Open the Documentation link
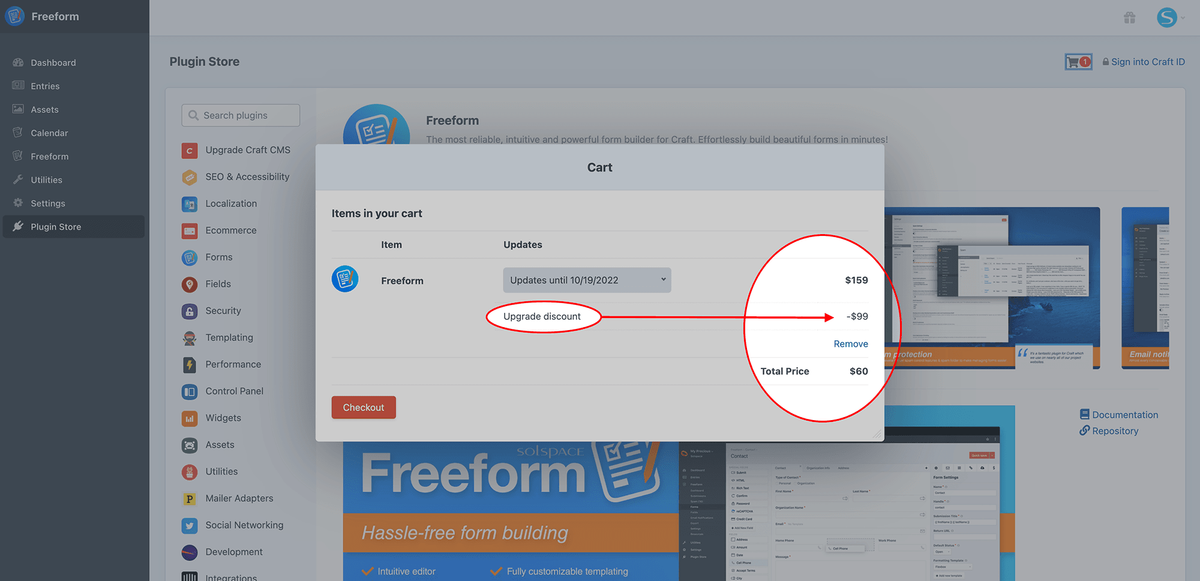Image resolution: width=1200 pixels, height=581 pixels. point(1119,415)
